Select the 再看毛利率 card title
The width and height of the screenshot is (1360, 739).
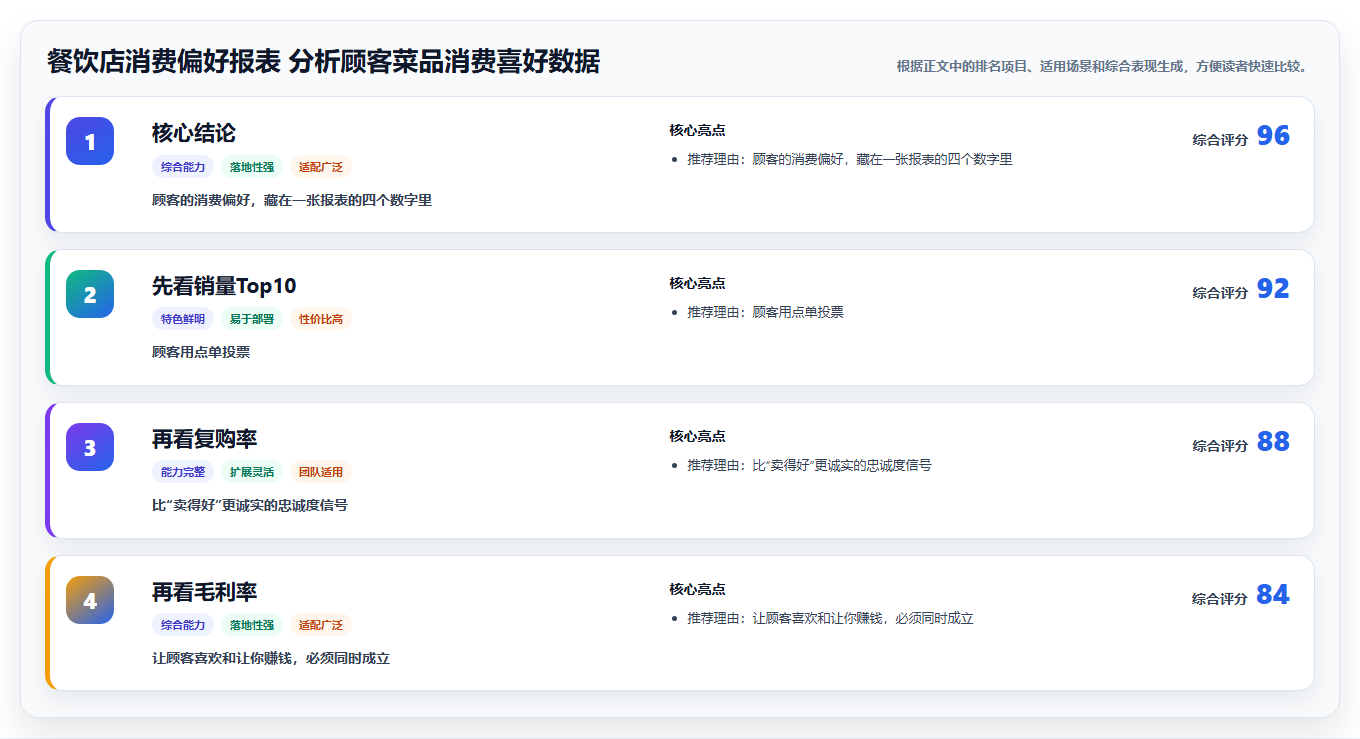point(205,592)
